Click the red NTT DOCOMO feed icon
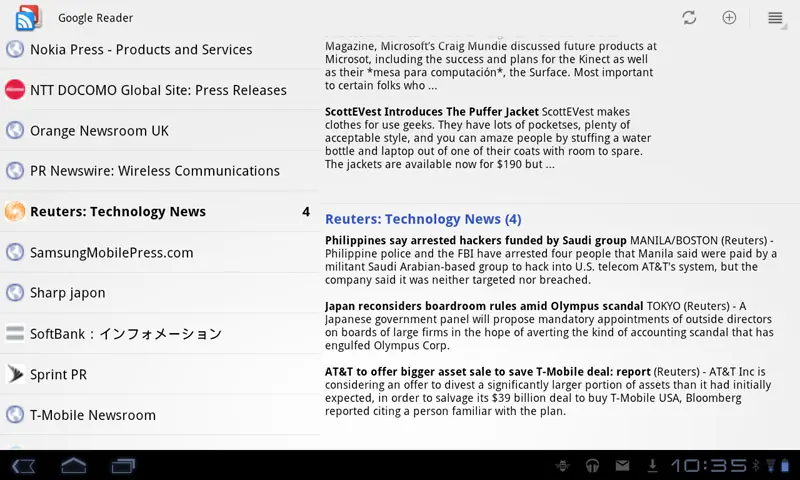The height and width of the screenshot is (480, 800). [15, 90]
